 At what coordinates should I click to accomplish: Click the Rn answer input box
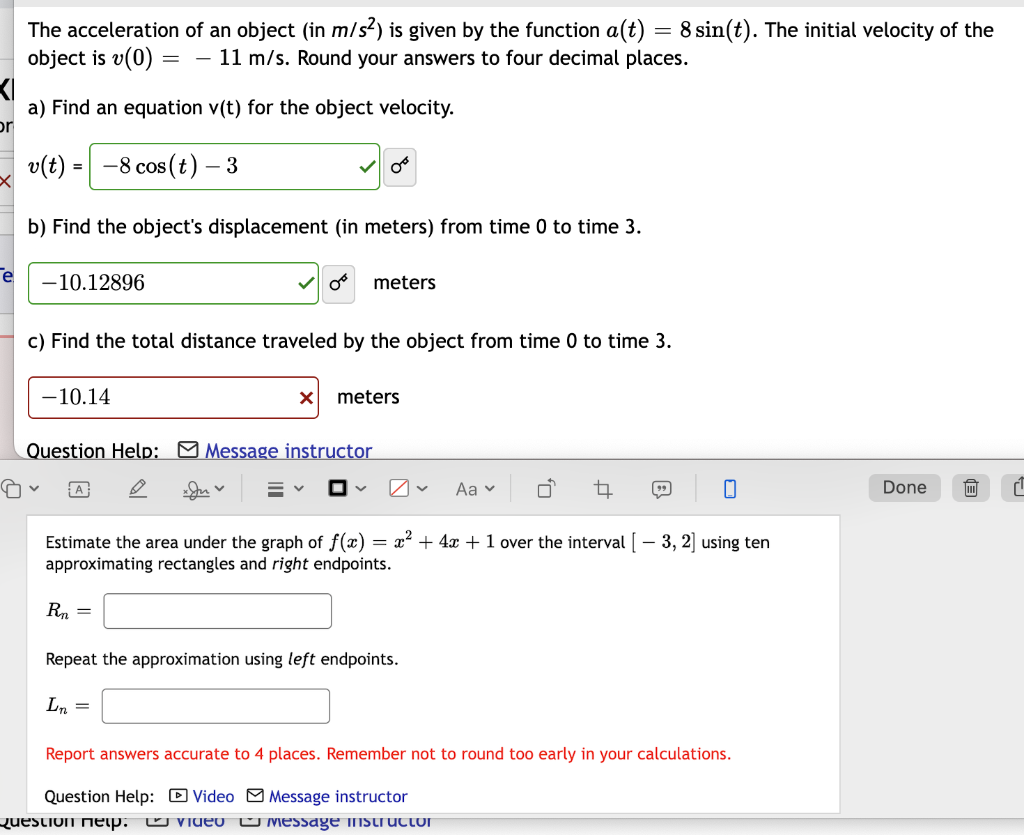(x=217, y=611)
